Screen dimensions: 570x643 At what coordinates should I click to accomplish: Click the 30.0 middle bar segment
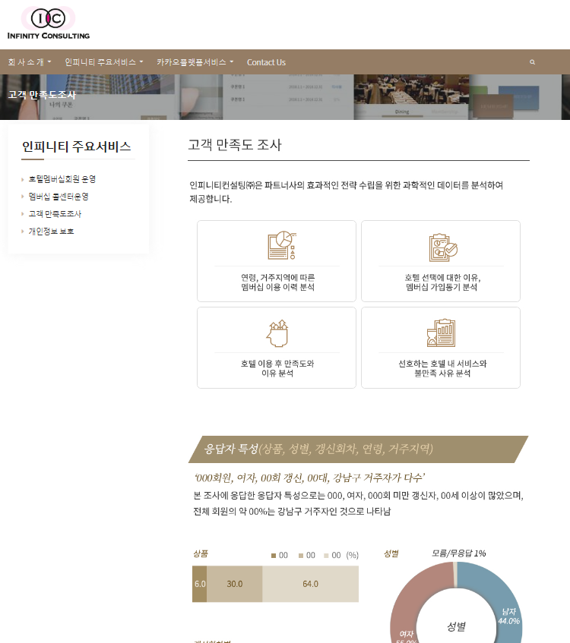click(235, 584)
